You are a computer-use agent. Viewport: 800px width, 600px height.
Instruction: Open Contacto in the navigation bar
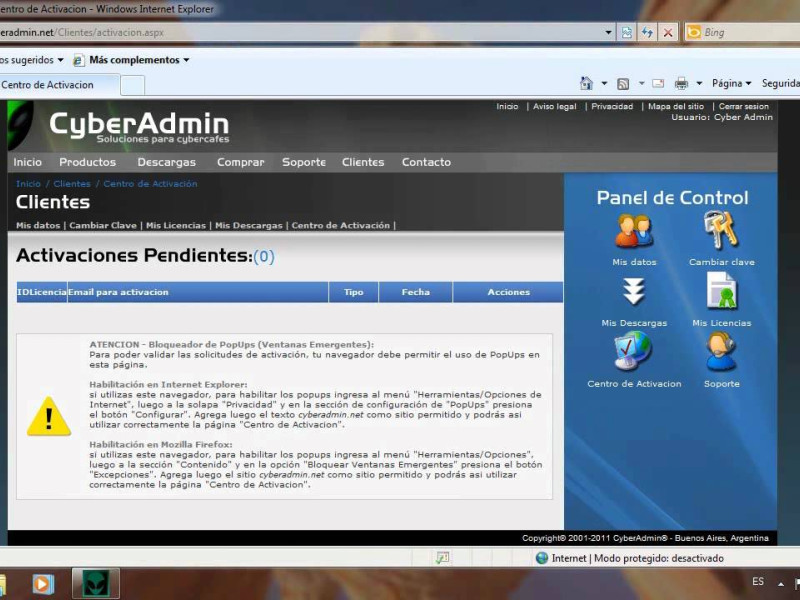click(x=426, y=162)
